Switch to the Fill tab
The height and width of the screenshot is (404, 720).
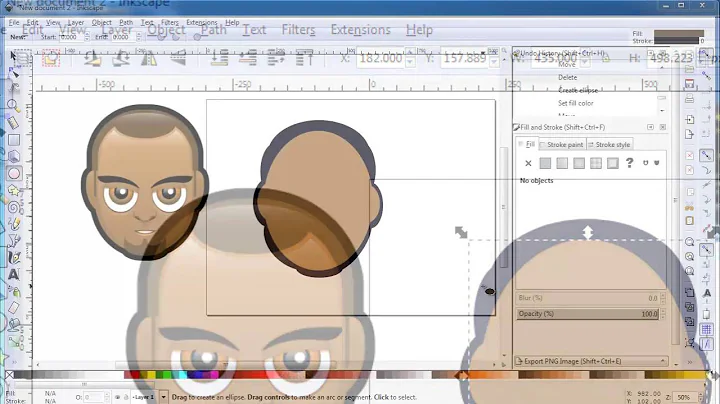pos(527,144)
